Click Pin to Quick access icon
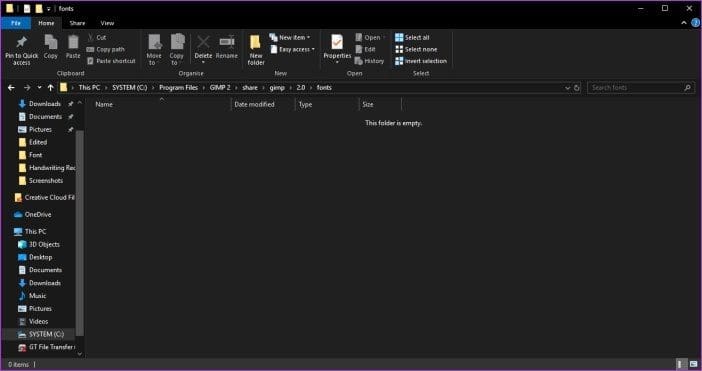The image size is (702, 371). 21,43
